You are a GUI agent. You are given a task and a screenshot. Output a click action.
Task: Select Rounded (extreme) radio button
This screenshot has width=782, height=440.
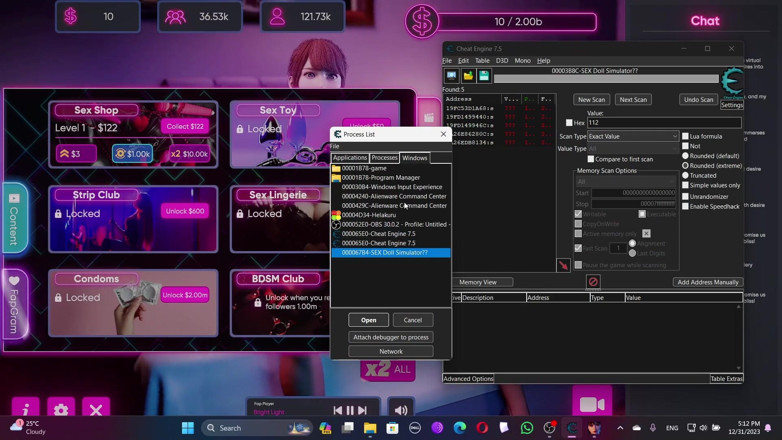(685, 166)
